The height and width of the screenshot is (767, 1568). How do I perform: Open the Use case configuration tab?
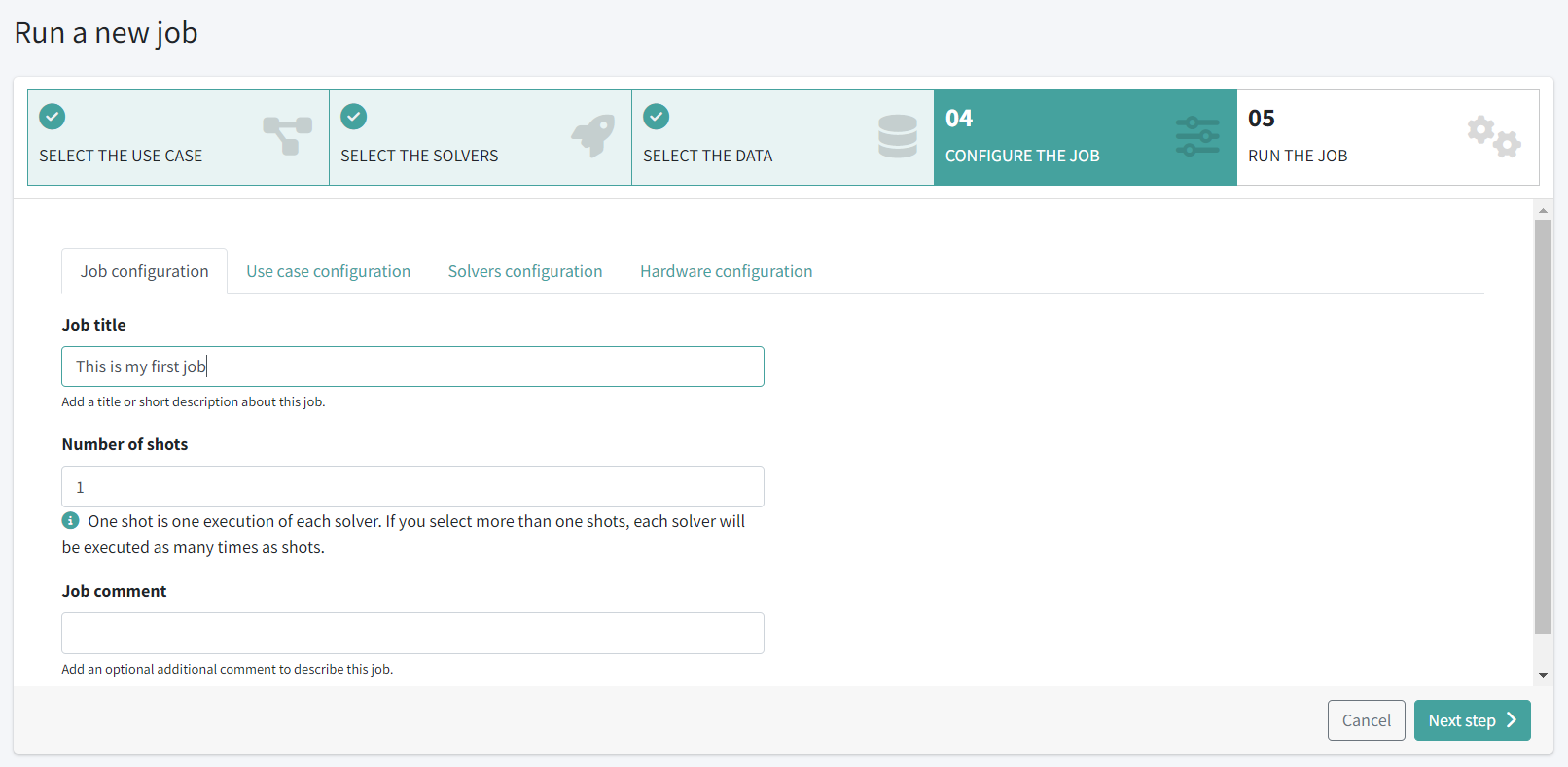point(329,271)
